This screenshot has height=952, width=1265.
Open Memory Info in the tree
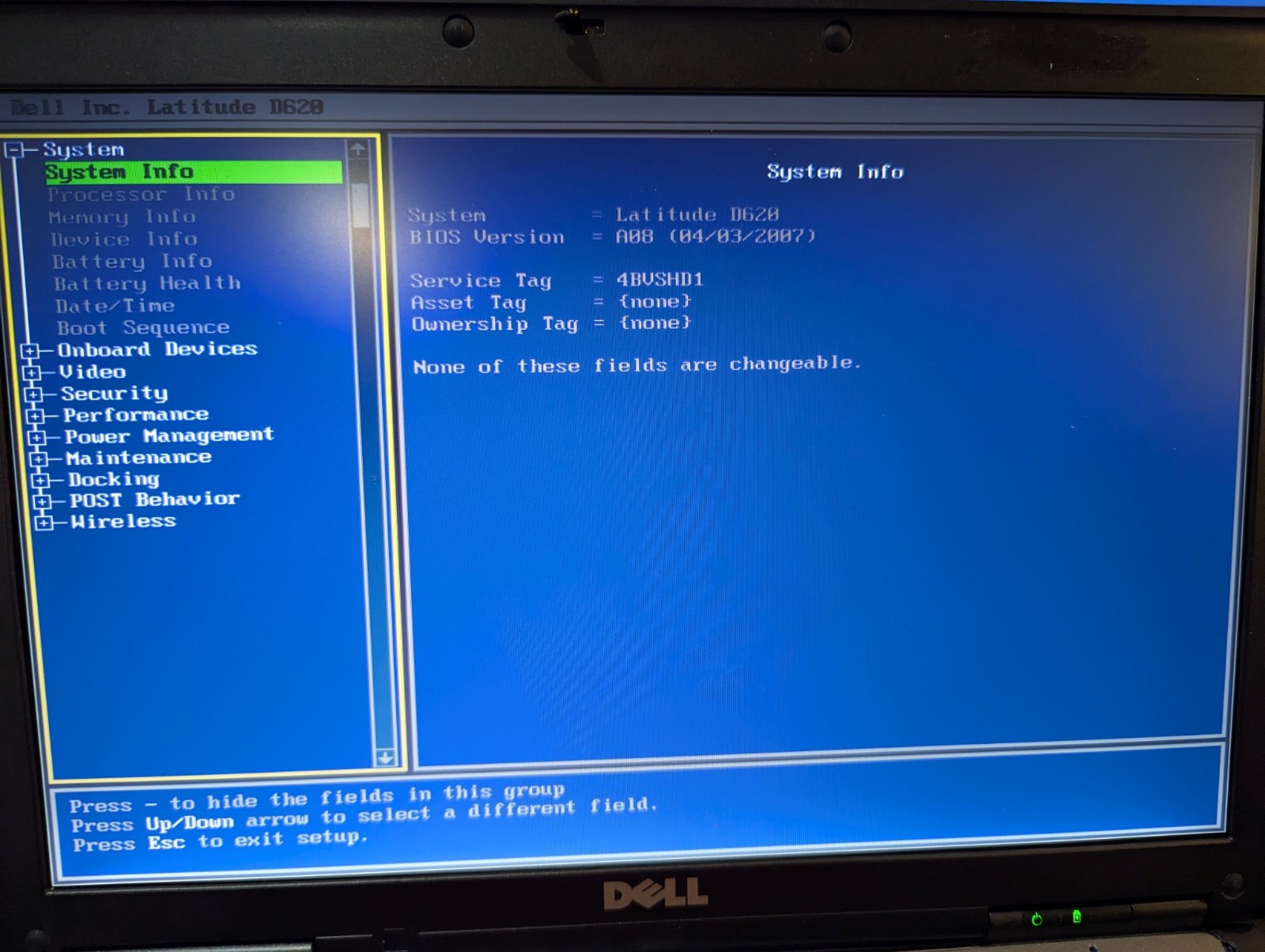[122, 217]
